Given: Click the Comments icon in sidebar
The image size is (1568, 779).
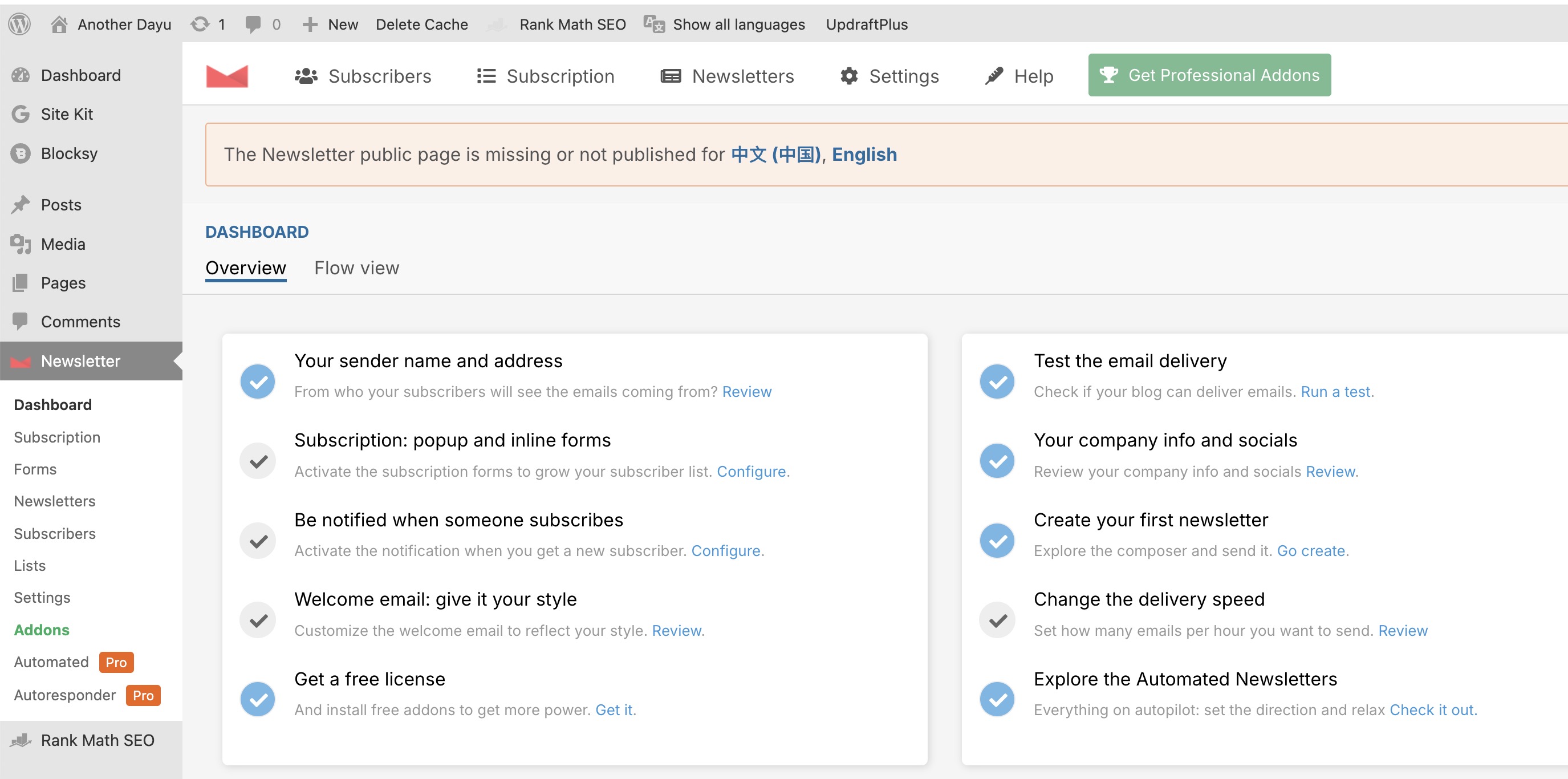Looking at the screenshot, I should (21, 321).
